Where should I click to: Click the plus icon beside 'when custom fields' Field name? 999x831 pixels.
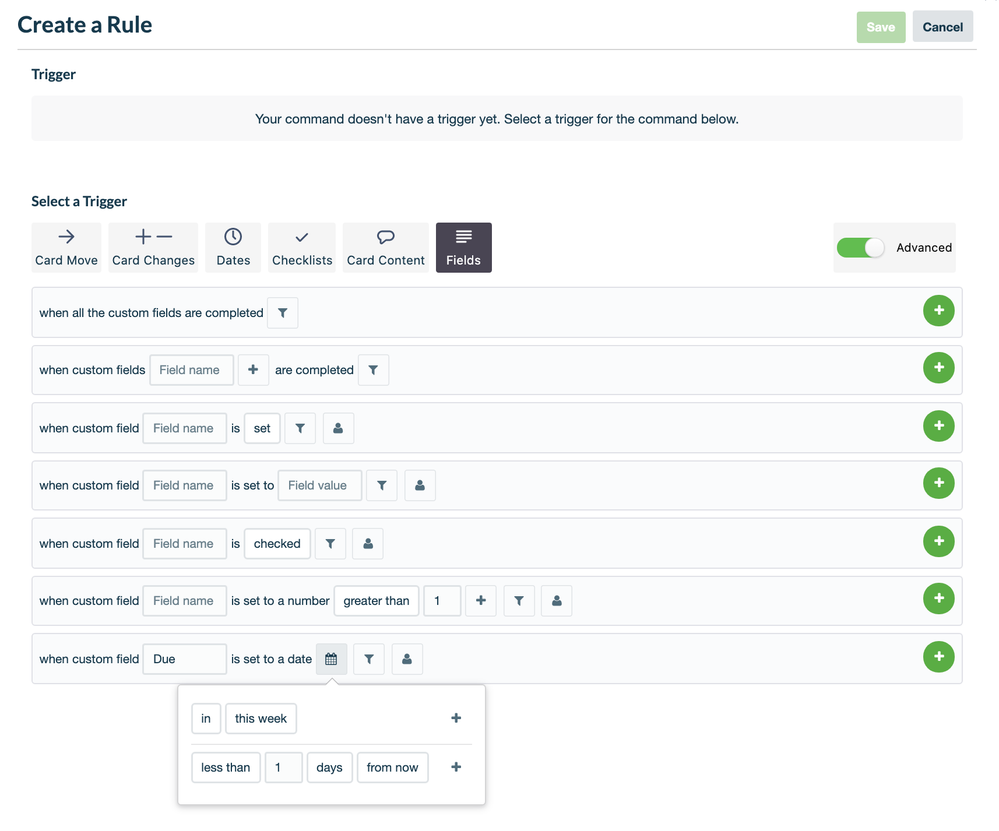pos(253,370)
